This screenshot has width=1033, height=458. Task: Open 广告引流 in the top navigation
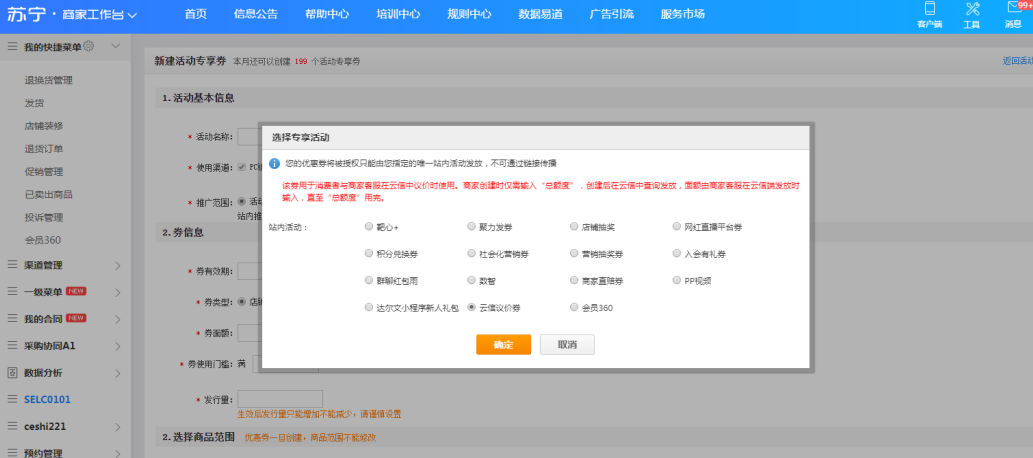pyautogui.click(x=611, y=14)
